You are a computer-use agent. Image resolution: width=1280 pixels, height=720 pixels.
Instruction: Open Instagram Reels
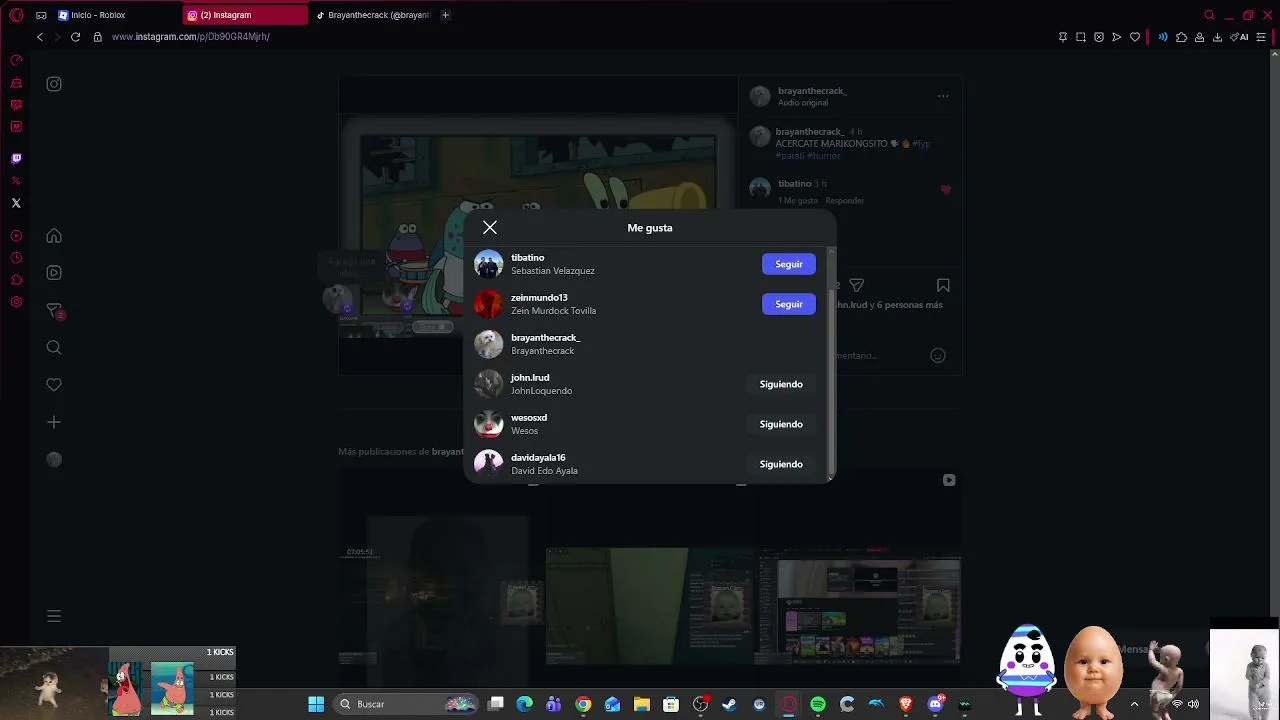tap(54, 272)
